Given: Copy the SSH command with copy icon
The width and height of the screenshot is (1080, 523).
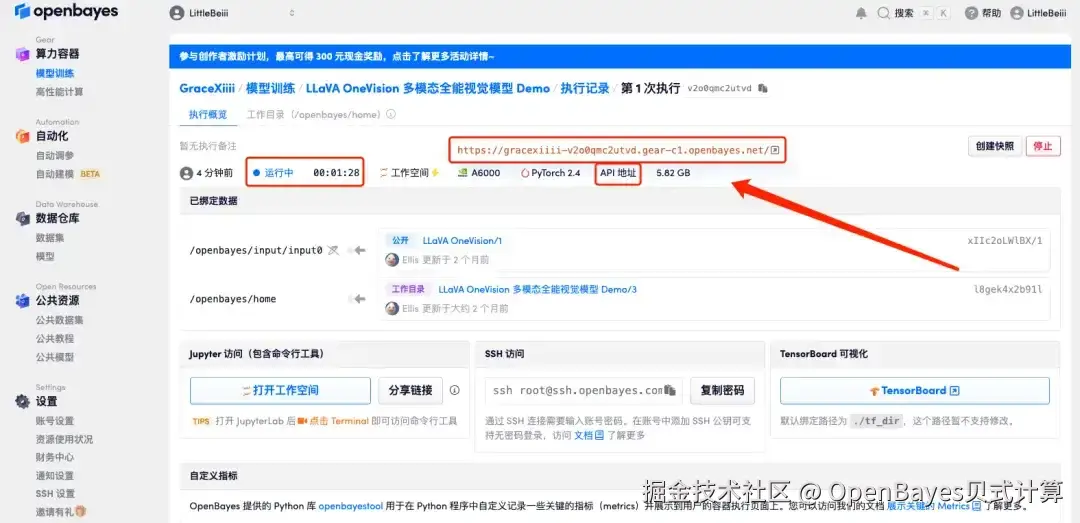Looking at the screenshot, I should point(669,391).
